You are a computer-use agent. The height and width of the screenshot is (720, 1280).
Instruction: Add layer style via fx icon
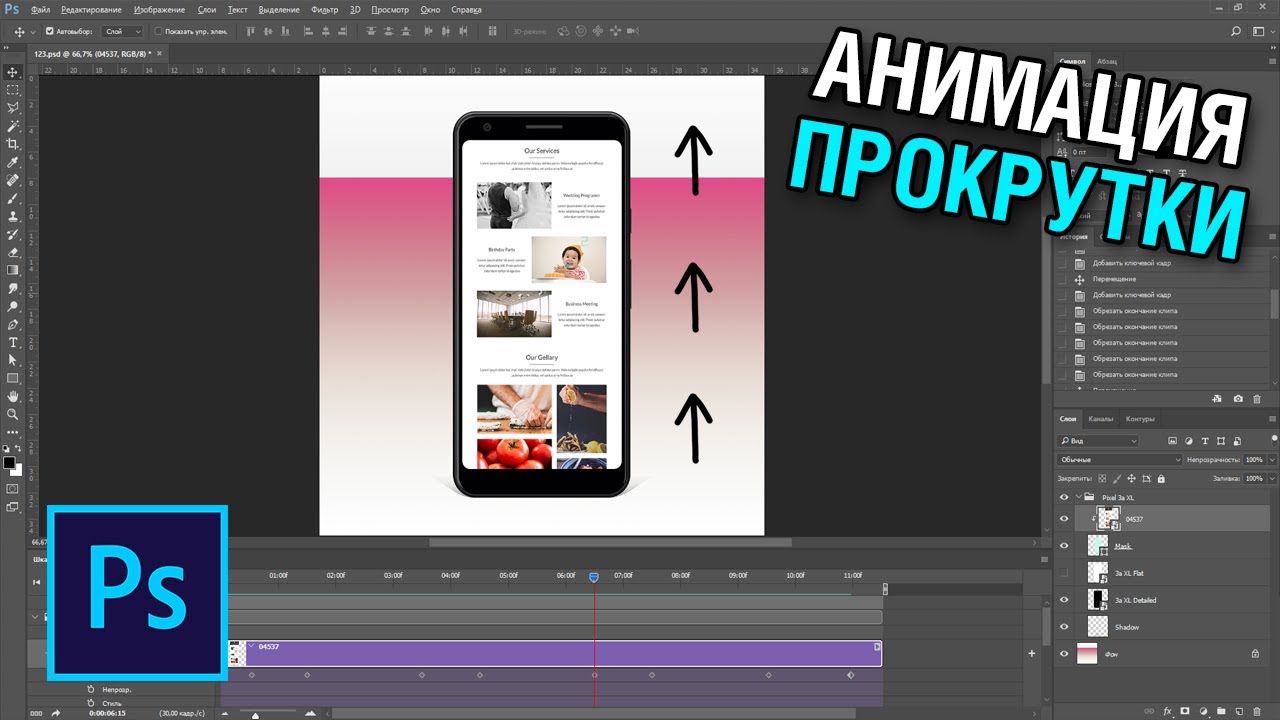pos(1167,712)
